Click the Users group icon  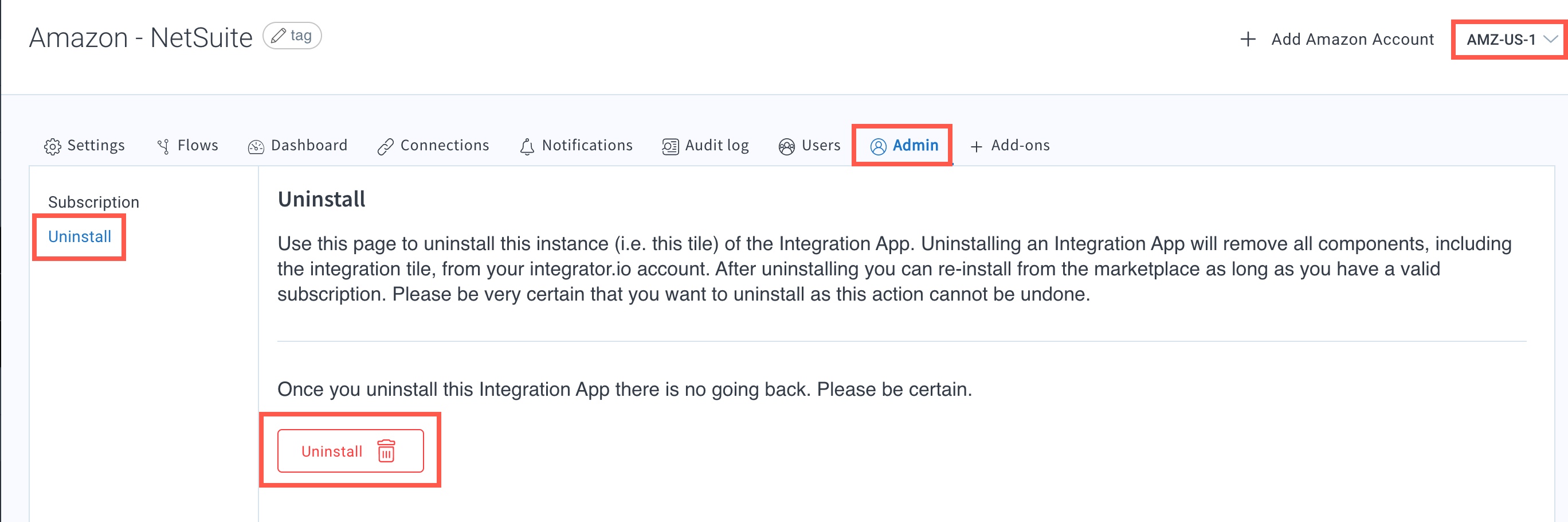click(786, 146)
